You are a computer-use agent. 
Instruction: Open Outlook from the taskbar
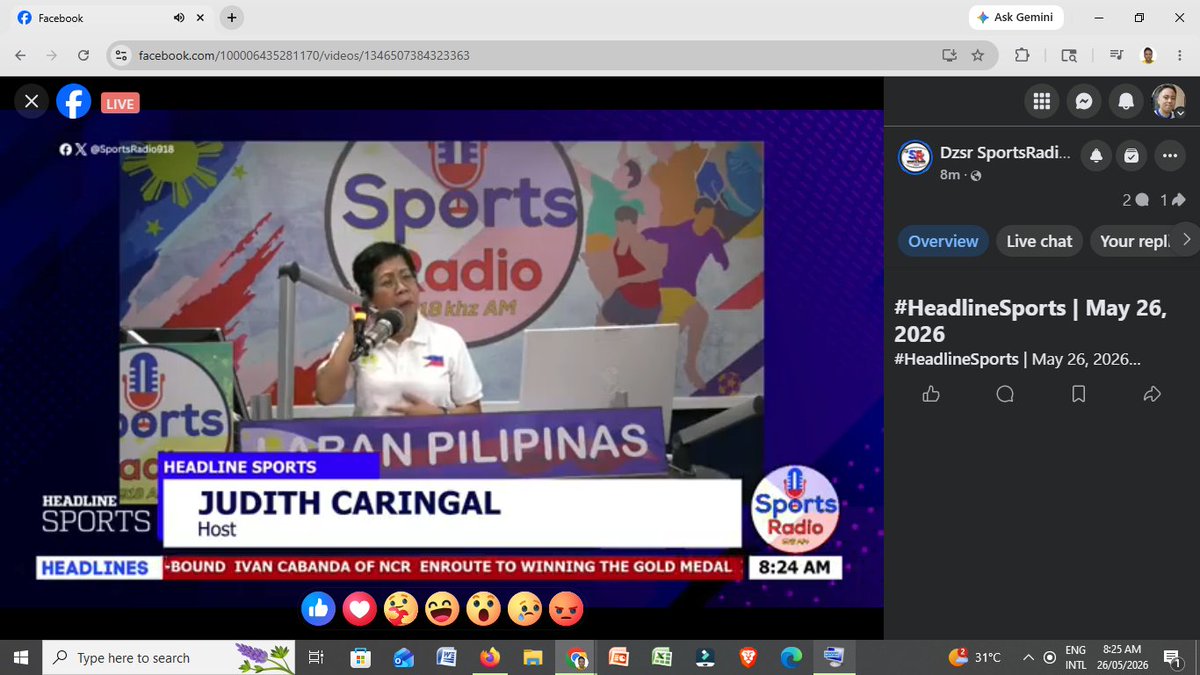(404, 657)
